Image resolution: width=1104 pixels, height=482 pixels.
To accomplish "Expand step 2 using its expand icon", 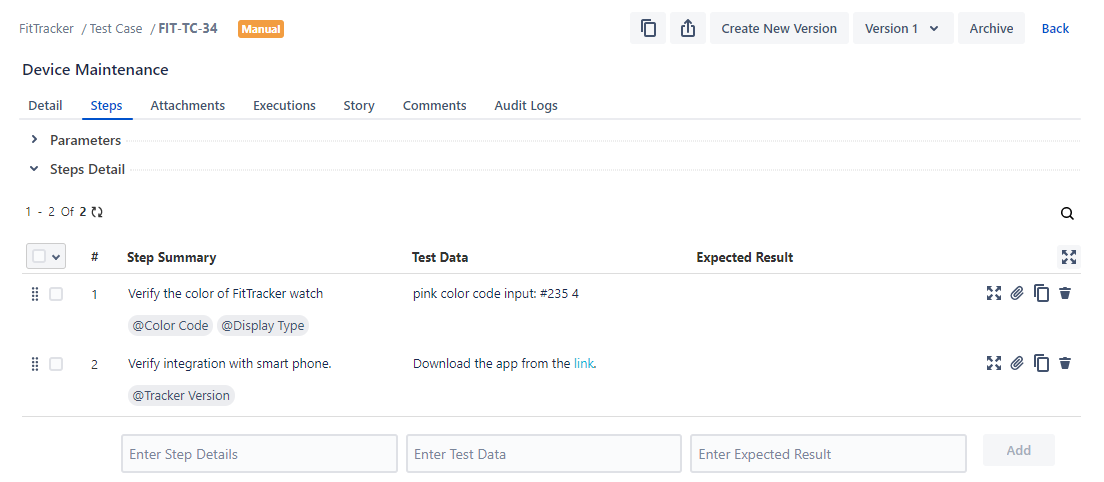I will 993,363.
